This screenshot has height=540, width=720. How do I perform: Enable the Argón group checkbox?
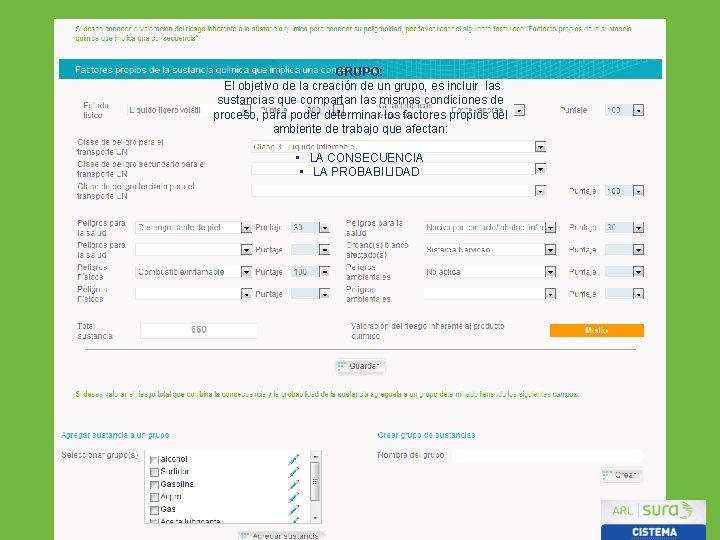[x=154, y=497]
